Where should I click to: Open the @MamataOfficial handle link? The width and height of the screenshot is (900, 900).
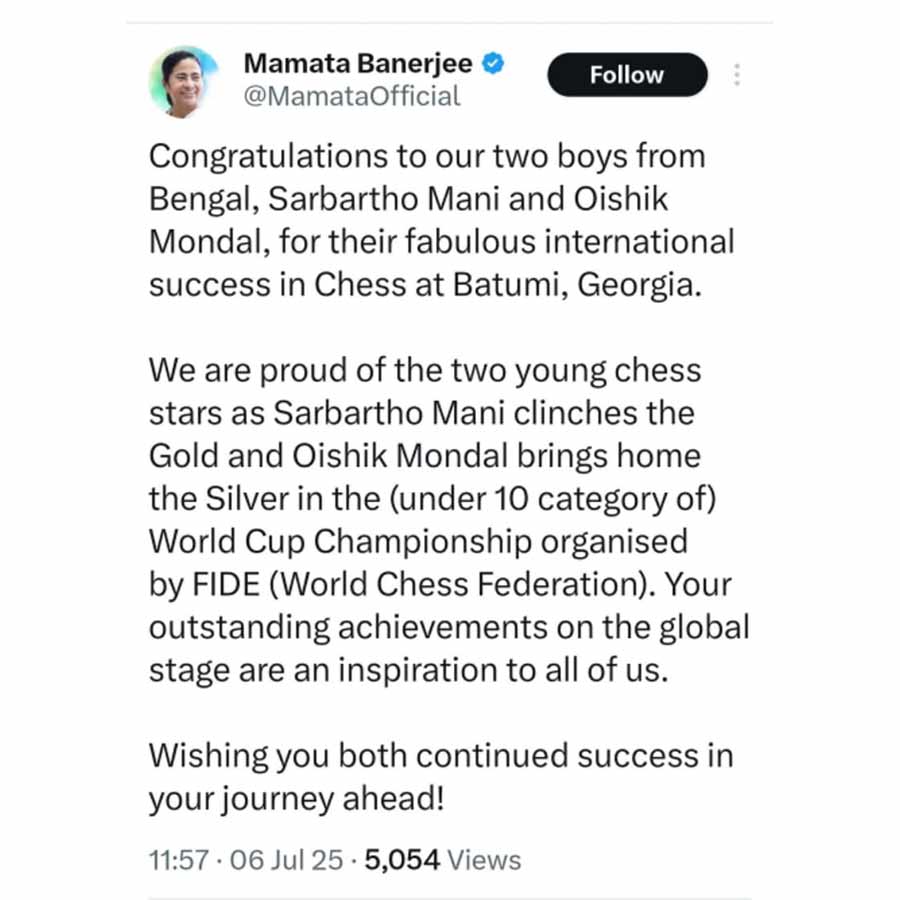click(x=352, y=96)
